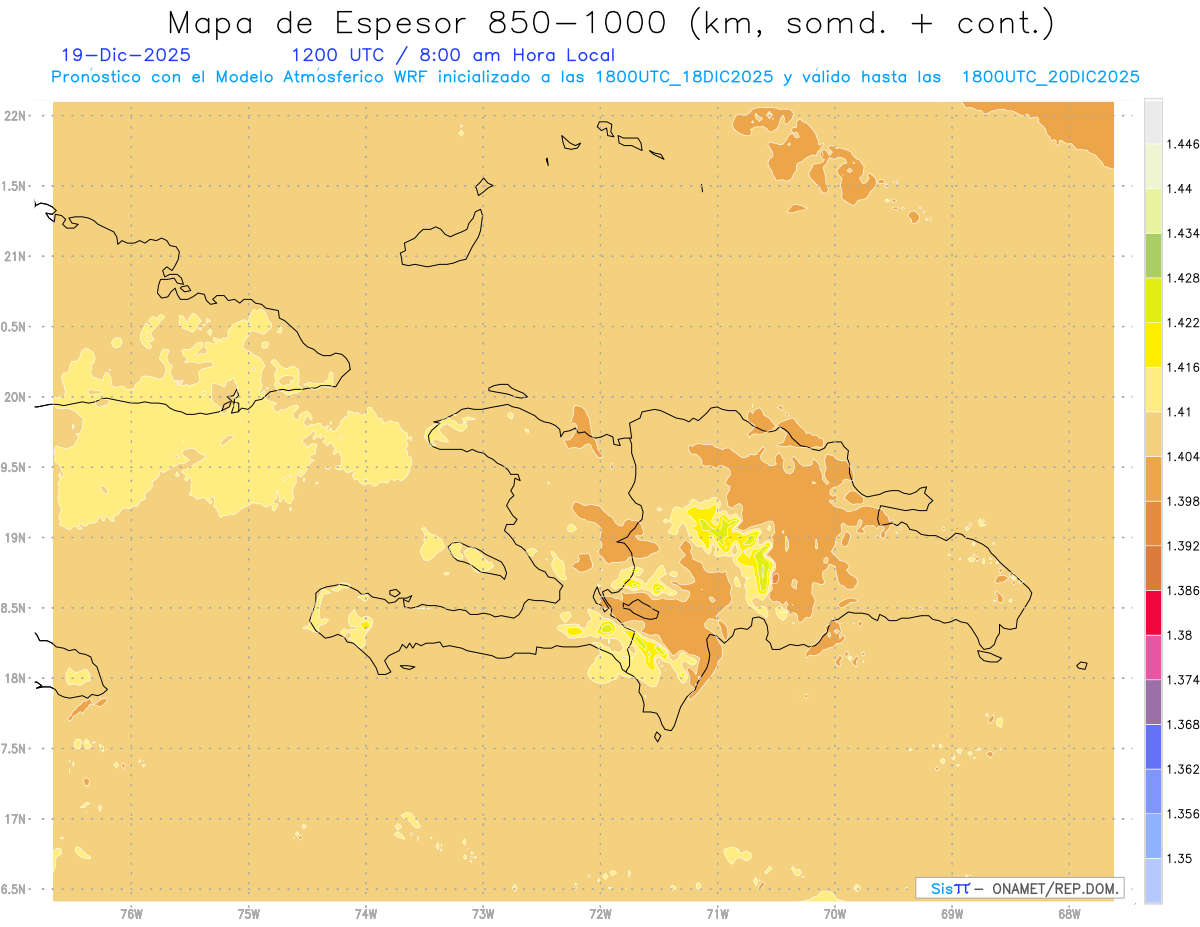Pick the tan legend swatch between 1.404 and 1.41
Viewport: 1200px width, 927px height.
pos(1153,434)
